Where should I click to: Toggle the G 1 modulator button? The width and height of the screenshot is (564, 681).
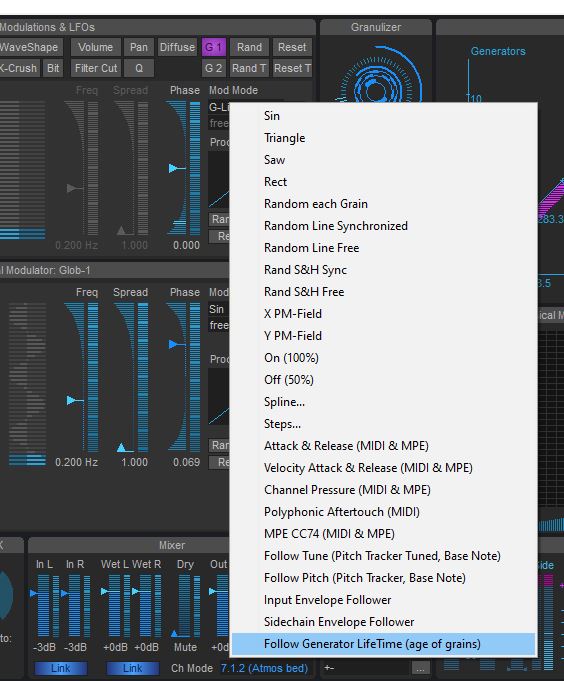[214, 47]
